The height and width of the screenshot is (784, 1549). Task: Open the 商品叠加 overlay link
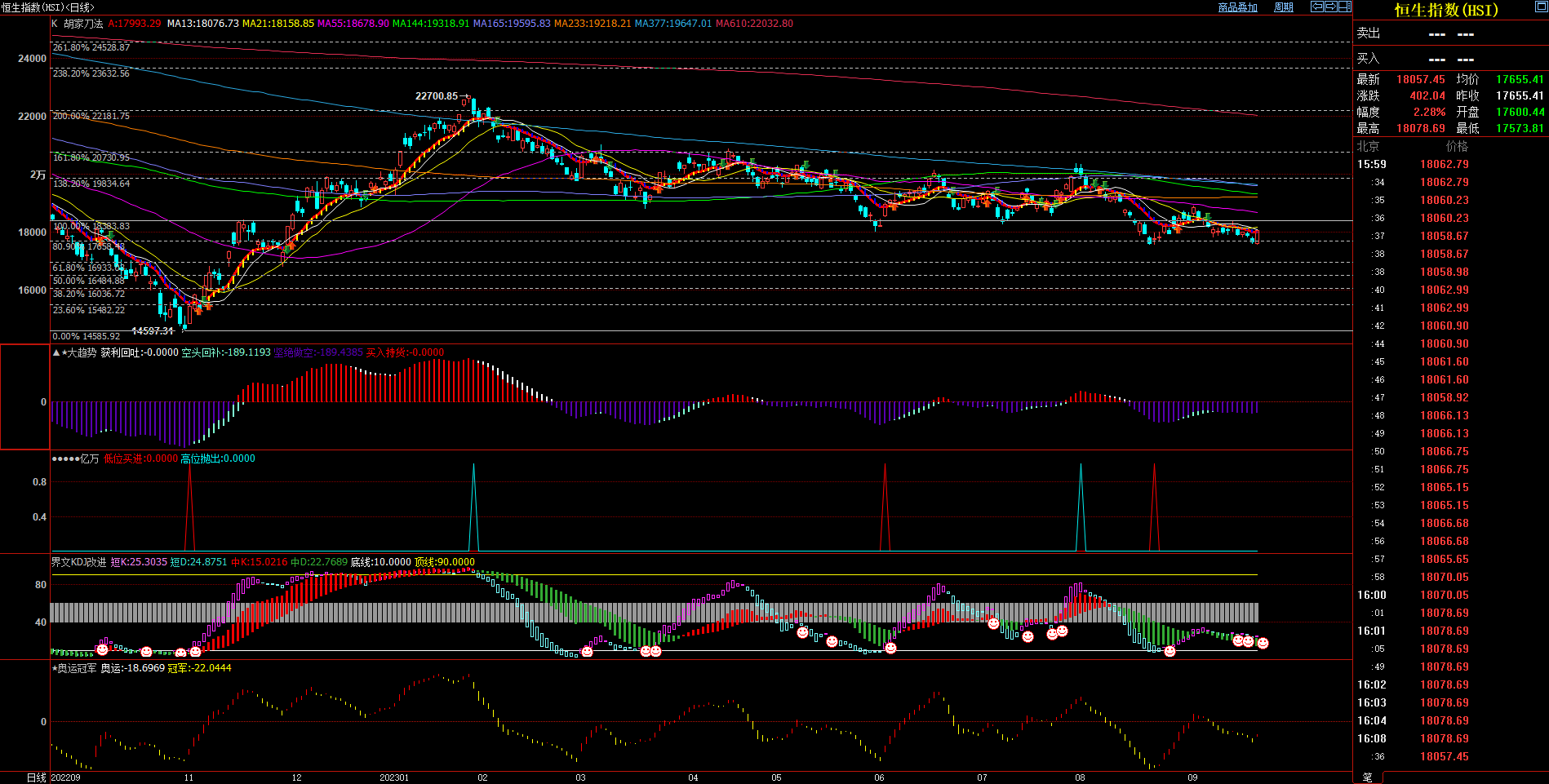(x=1237, y=7)
